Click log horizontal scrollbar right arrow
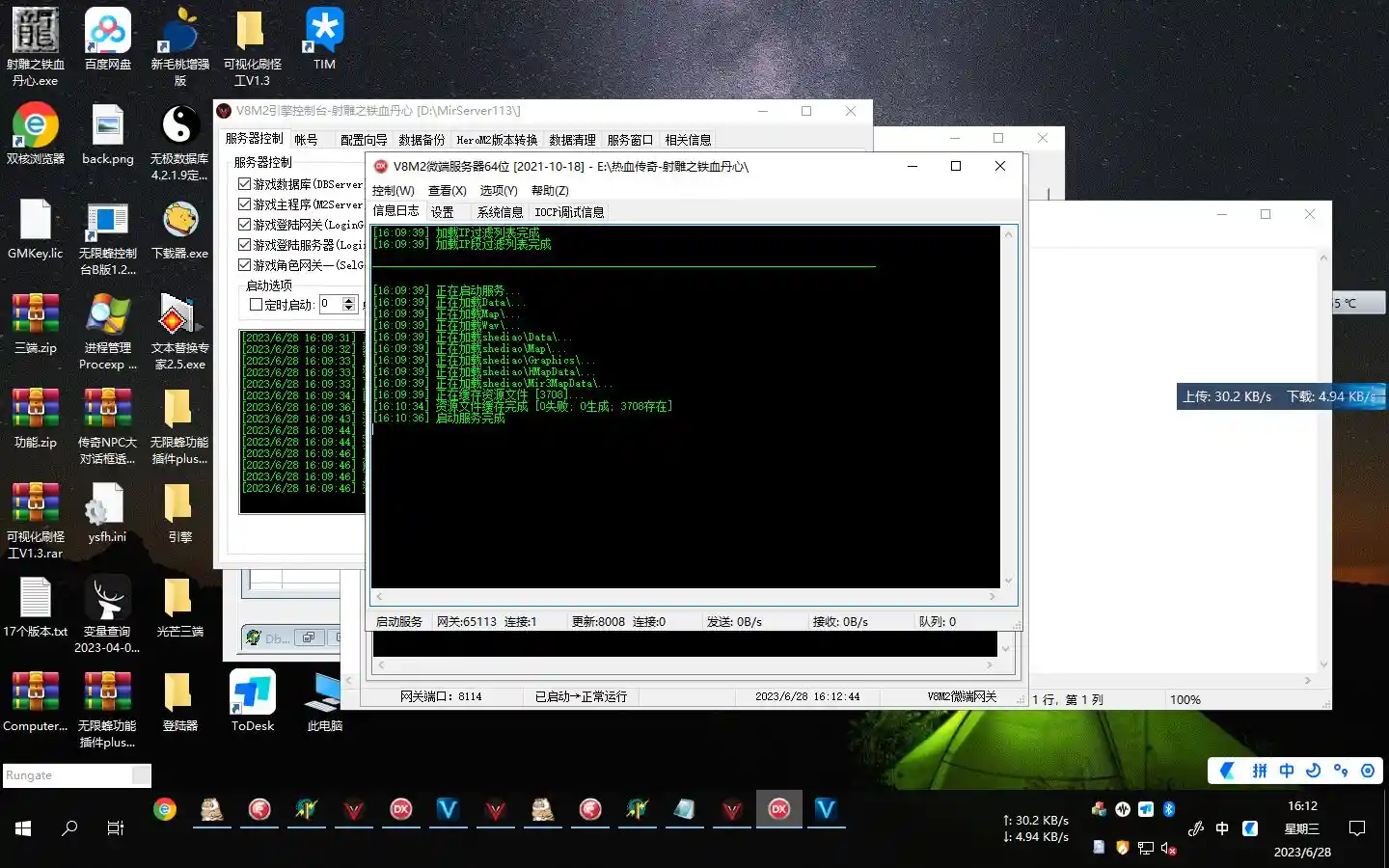 pyautogui.click(x=992, y=597)
